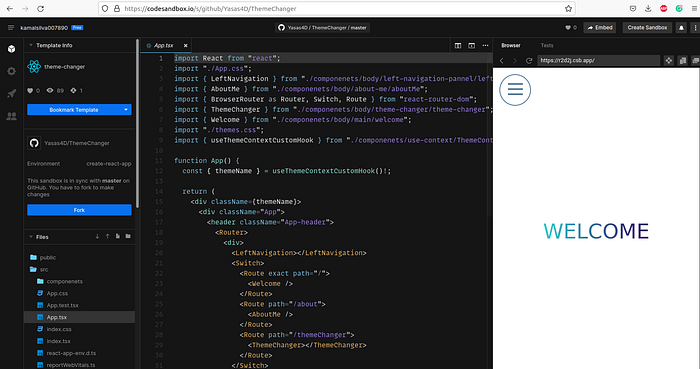Open the CodeSandbox hamburger menu
700x369 pixels.
pyautogui.click(x=11, y=28)
